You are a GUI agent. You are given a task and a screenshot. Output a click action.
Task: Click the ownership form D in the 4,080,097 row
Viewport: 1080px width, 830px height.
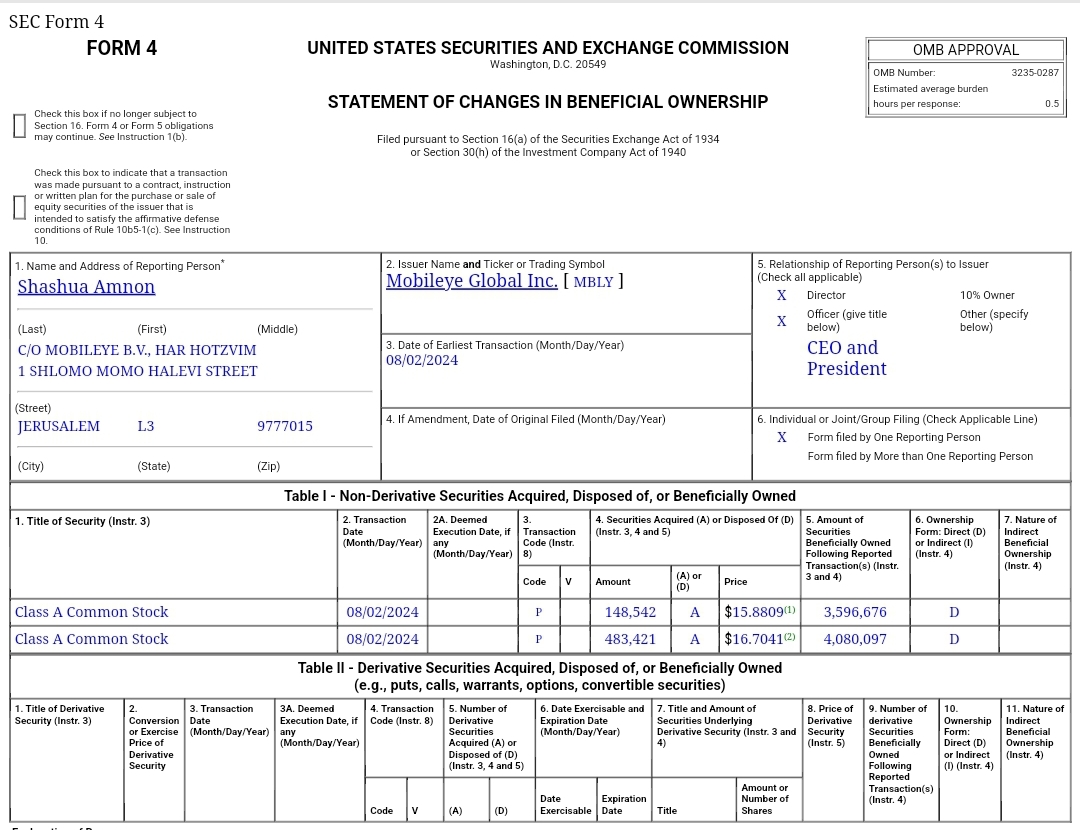tap(954, 639)
